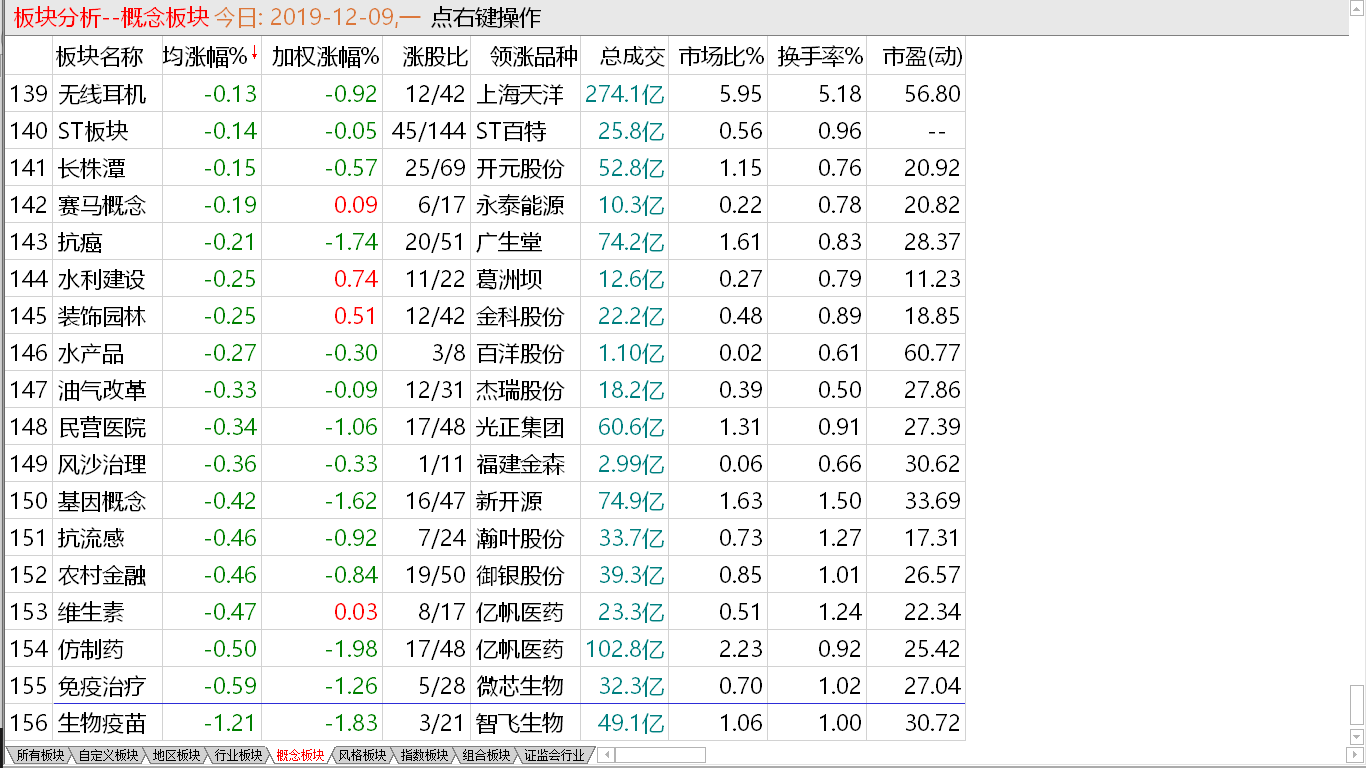
Task: Click the vertical scrollbar down arrow
Action: click(1356, 738)
